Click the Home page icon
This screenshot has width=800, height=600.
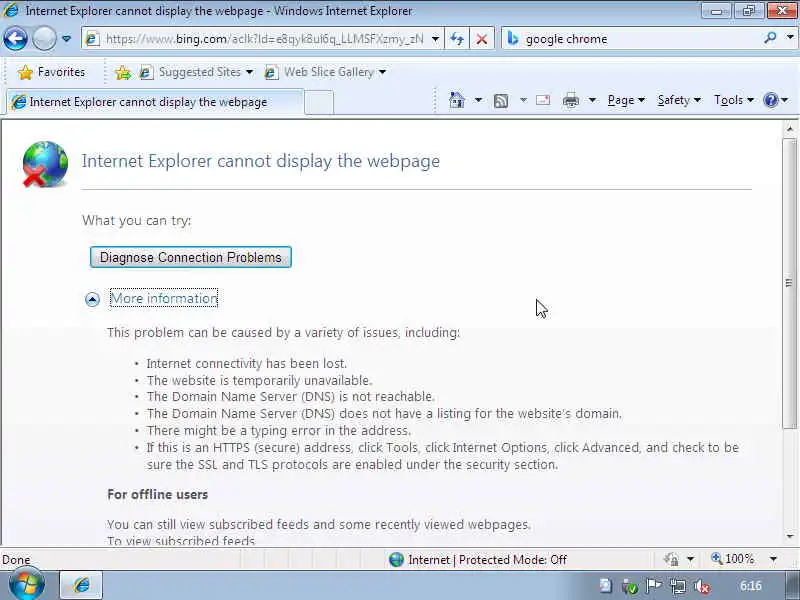(x=457, y=100)
